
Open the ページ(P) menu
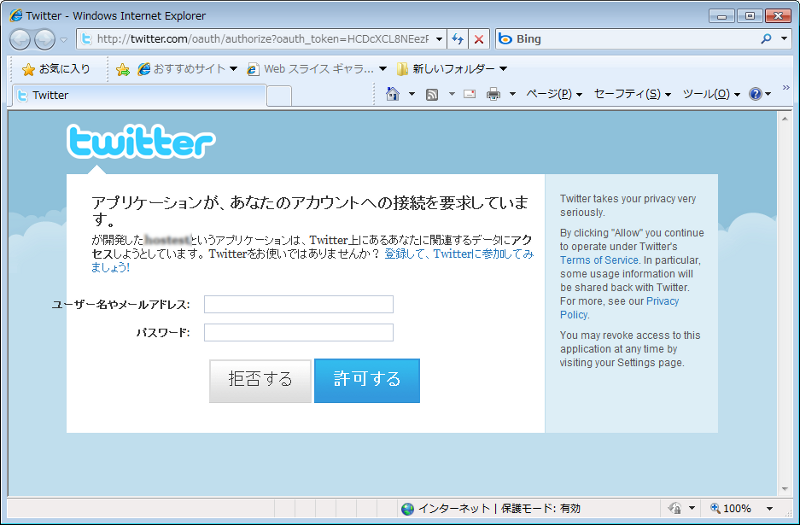tap(554, 94)
